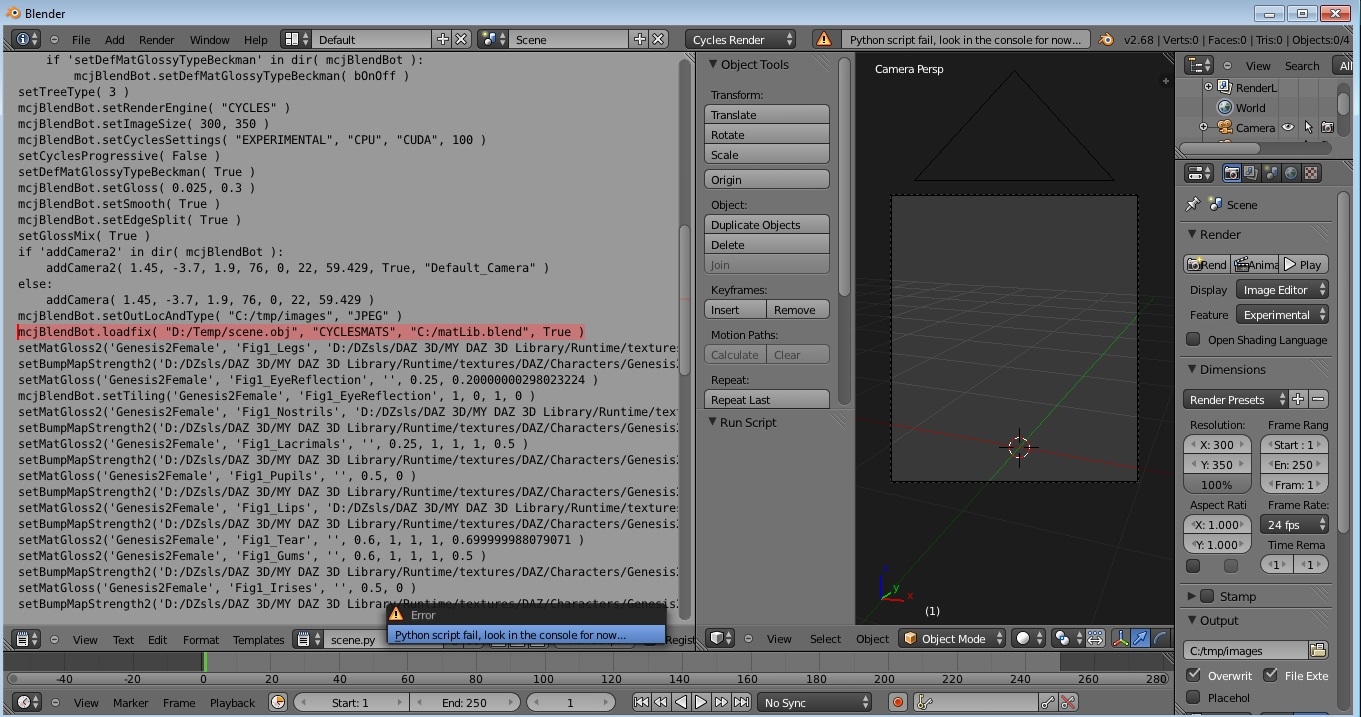The width and height of the screenshot is (1361, 717).
Task: Click the record keyframe button in timeline
Action: click(897, 703)
